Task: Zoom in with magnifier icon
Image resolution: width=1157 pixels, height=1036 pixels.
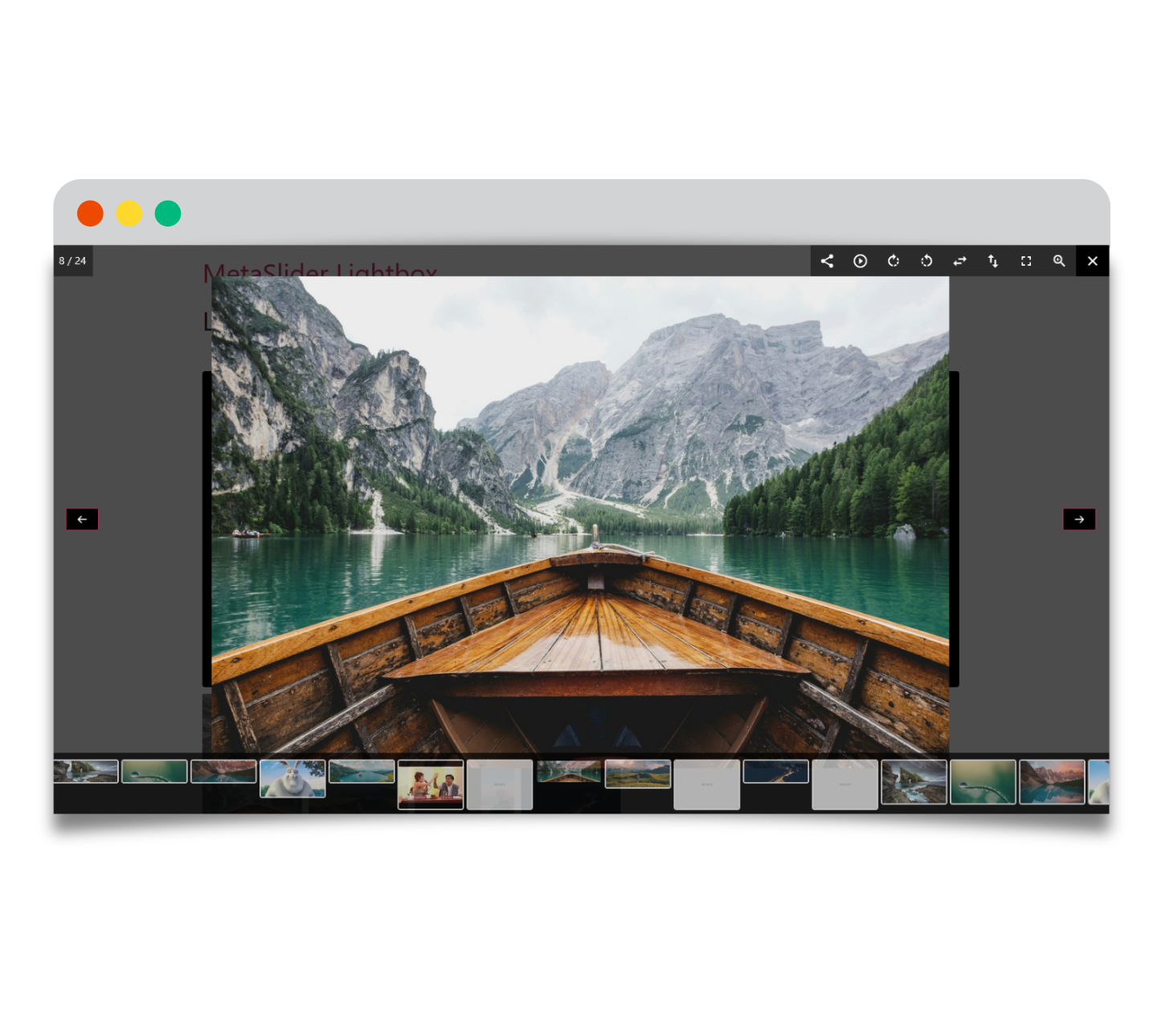Action: pos(1059,261)
